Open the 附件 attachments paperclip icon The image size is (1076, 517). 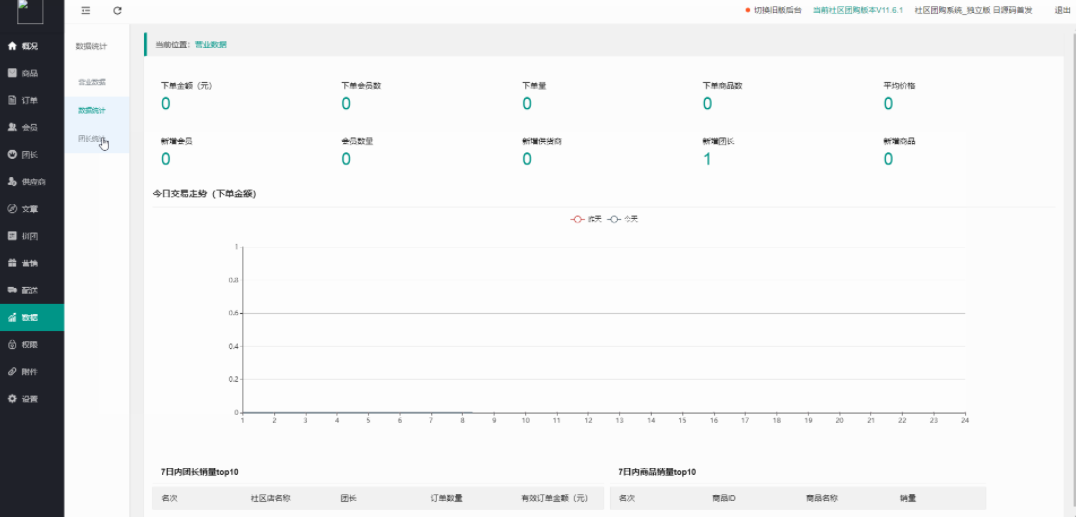click(x=12, y=371)
